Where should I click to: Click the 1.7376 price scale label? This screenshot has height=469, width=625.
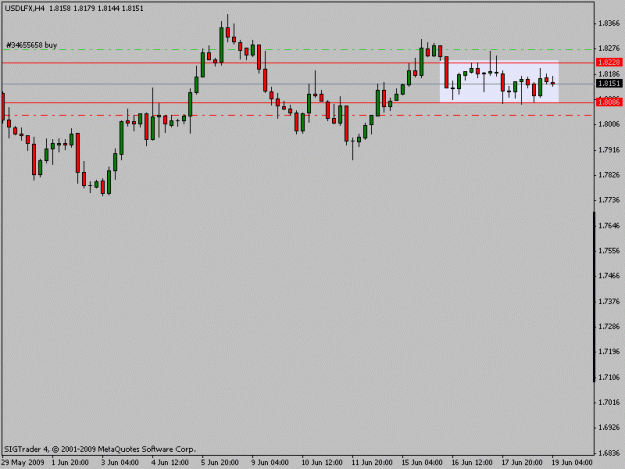pos(609,301)
